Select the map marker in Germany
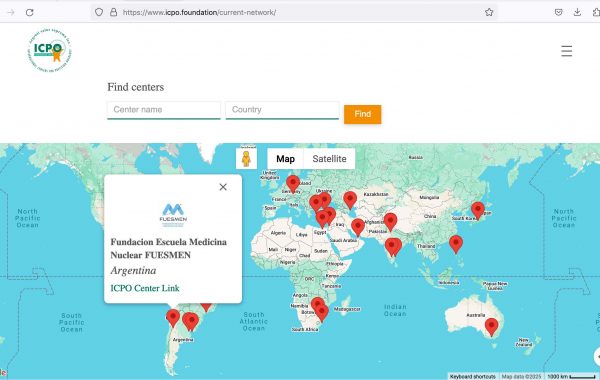The width and height of the screenshot is (600, 380). tap(293, 184)
